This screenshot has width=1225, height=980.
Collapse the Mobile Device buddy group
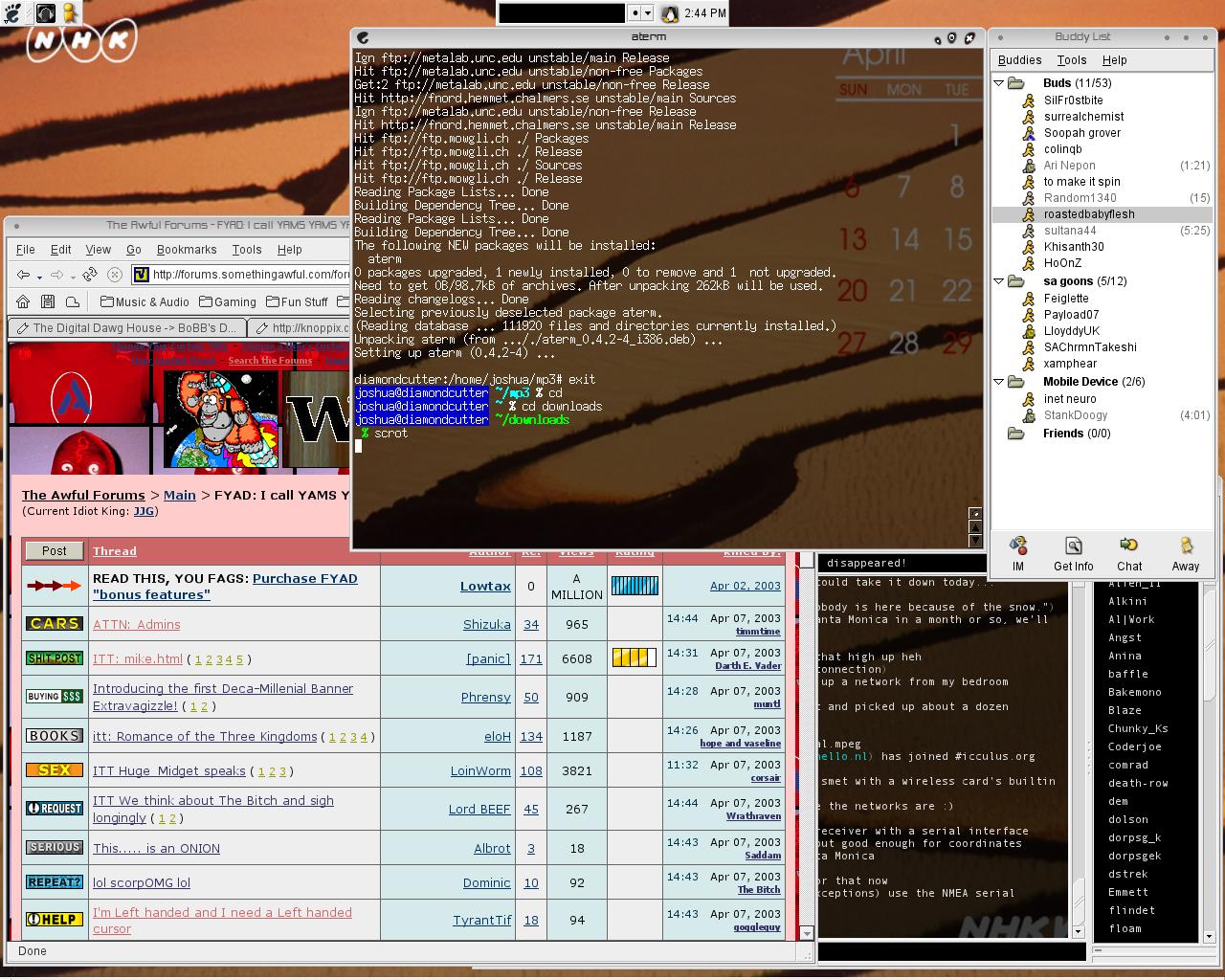(999, 382)
